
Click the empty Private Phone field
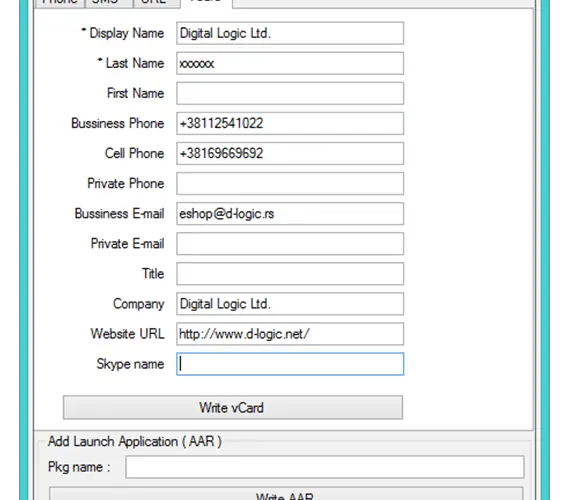290,183
